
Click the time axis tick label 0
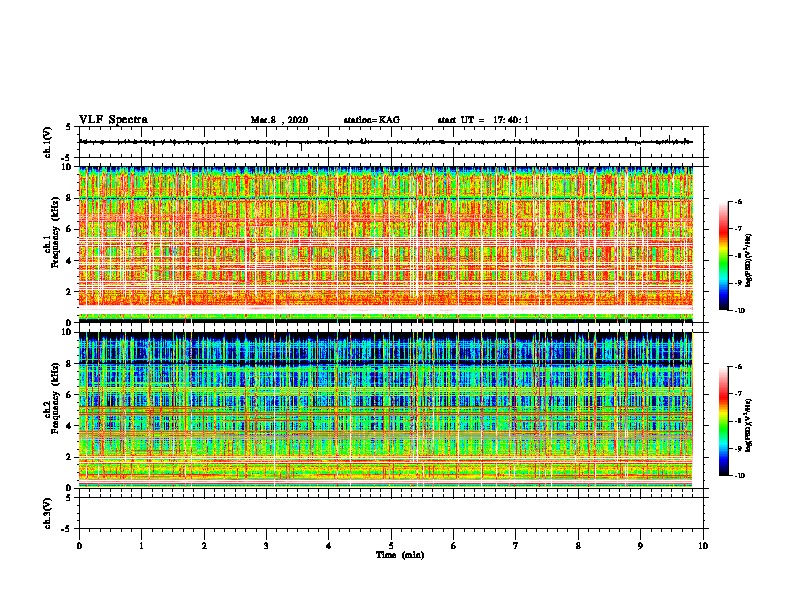[x=79, y=546]
